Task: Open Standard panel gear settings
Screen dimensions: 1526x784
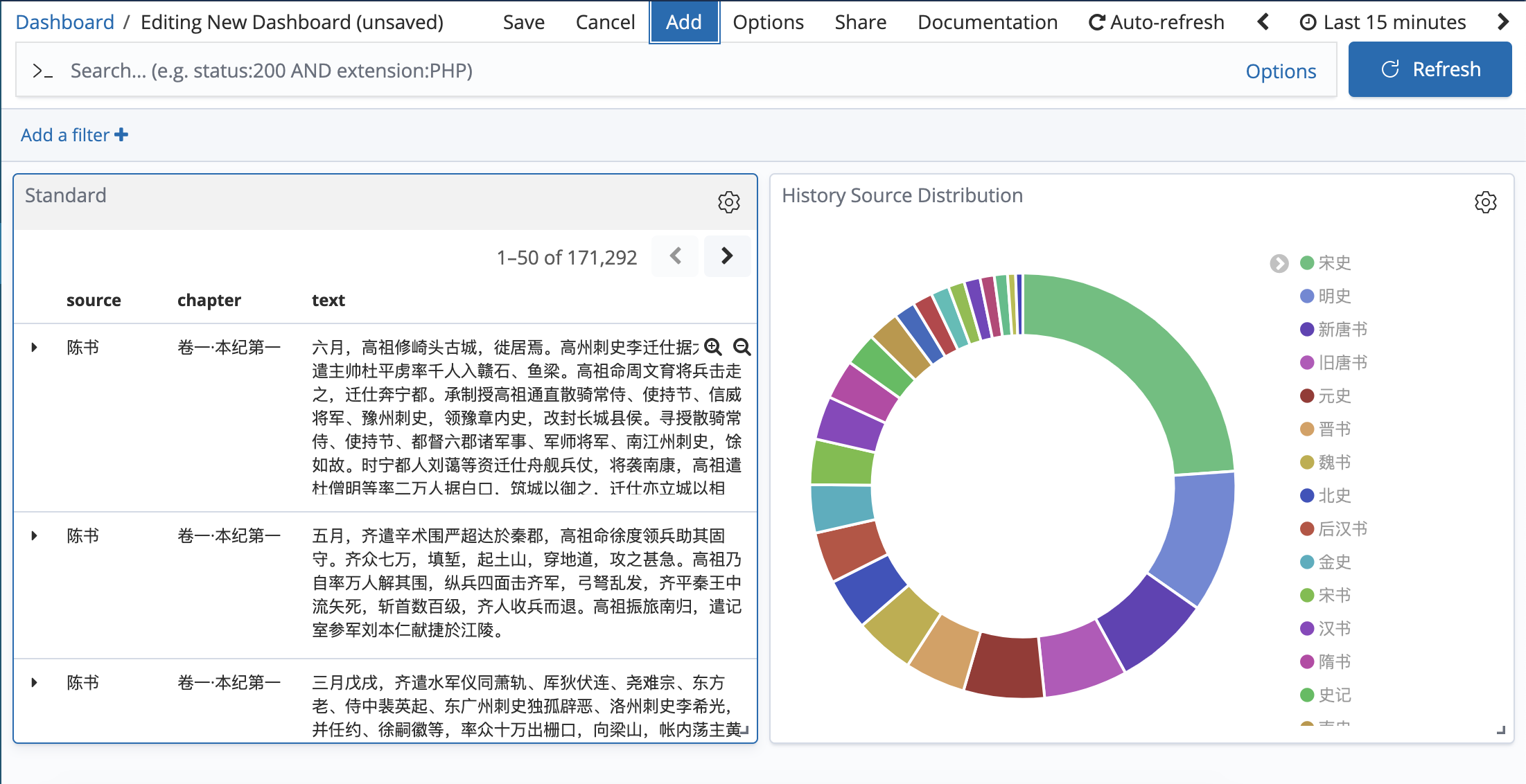Action: pos(728,202)
